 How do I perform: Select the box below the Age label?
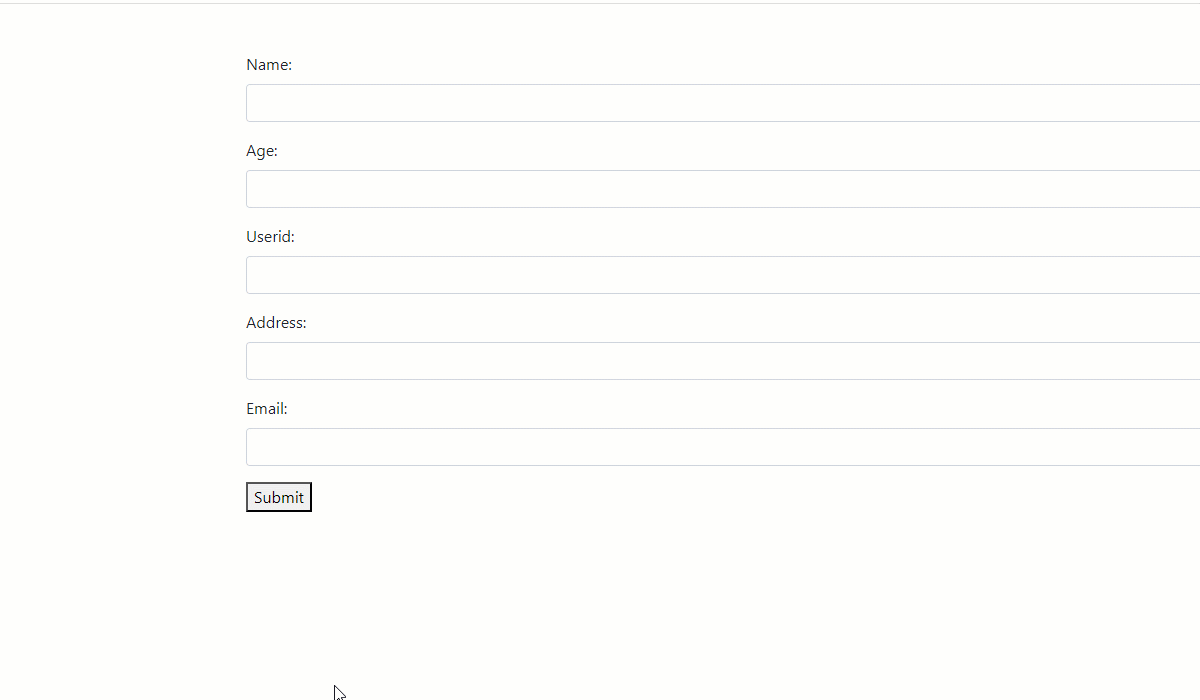[723, 189]
